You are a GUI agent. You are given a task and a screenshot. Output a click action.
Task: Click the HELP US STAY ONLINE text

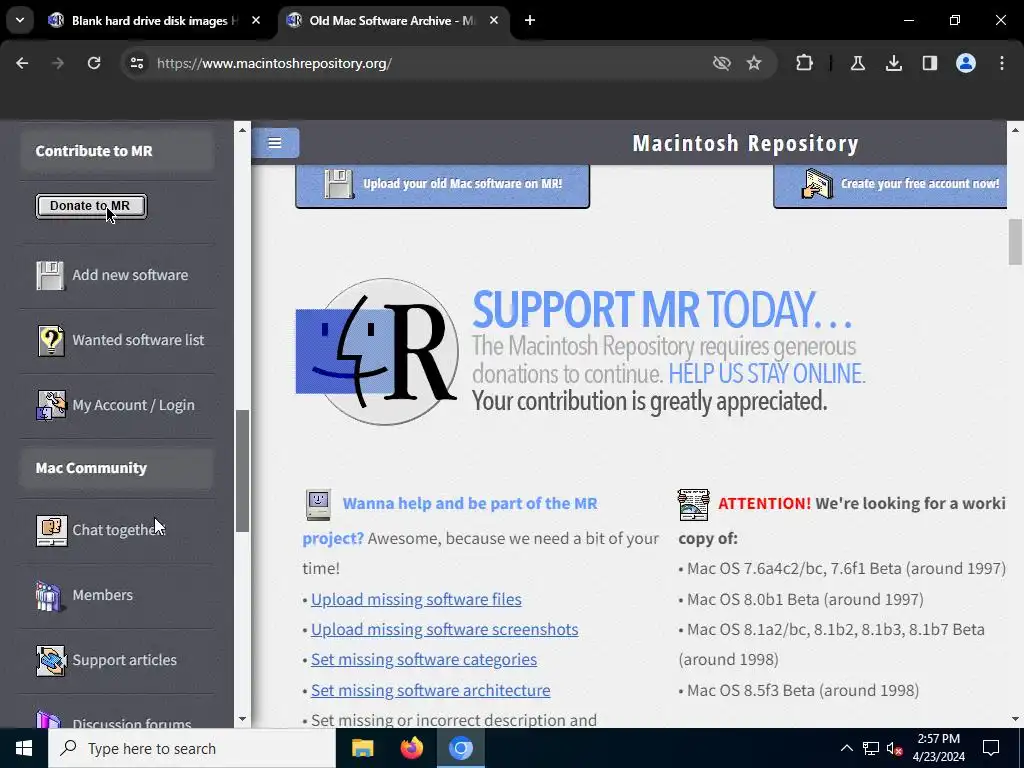click(x=766, y=374)
